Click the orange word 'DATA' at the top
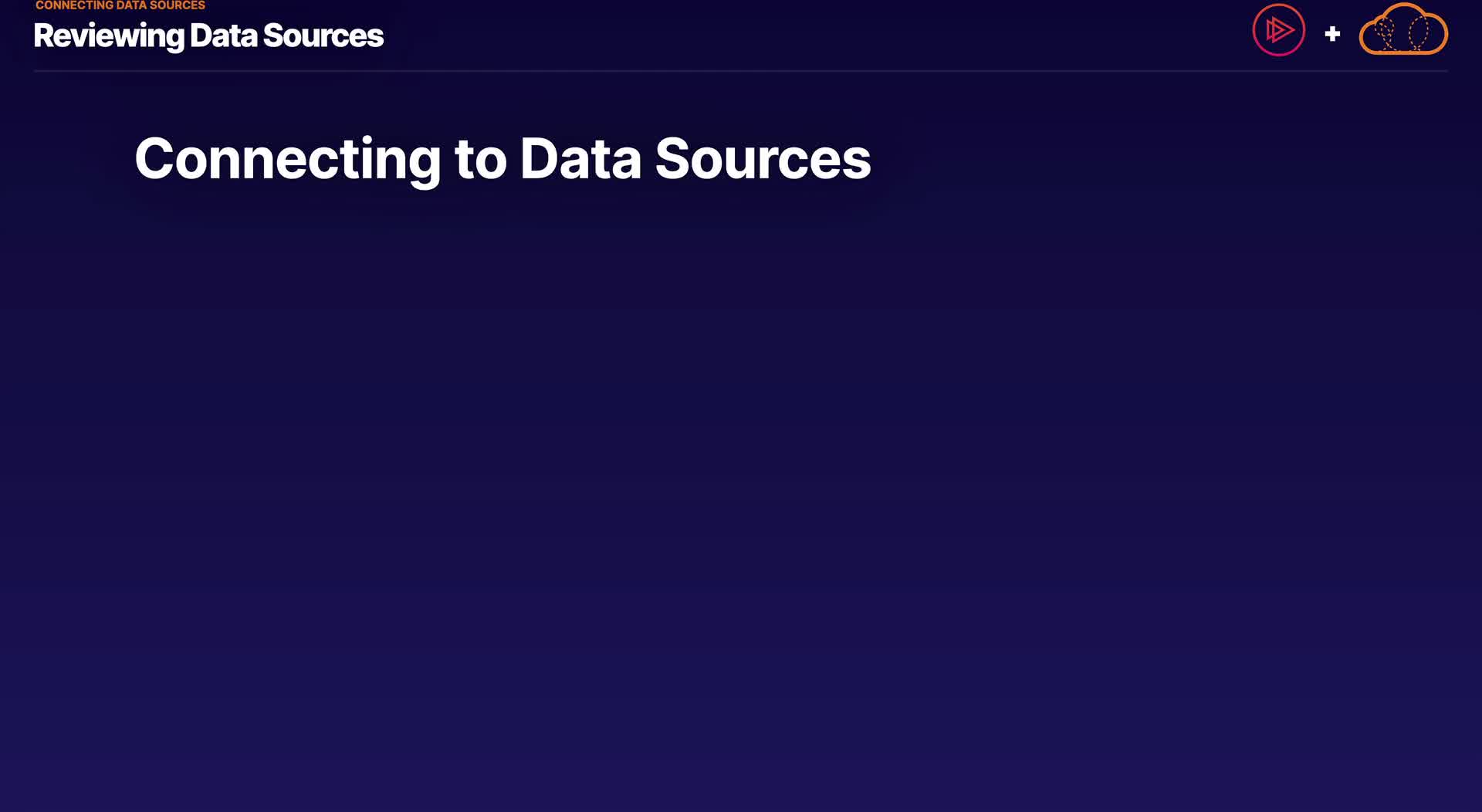Image resolution: width=1482 pixels, height=812 pixels. [131, 5]
